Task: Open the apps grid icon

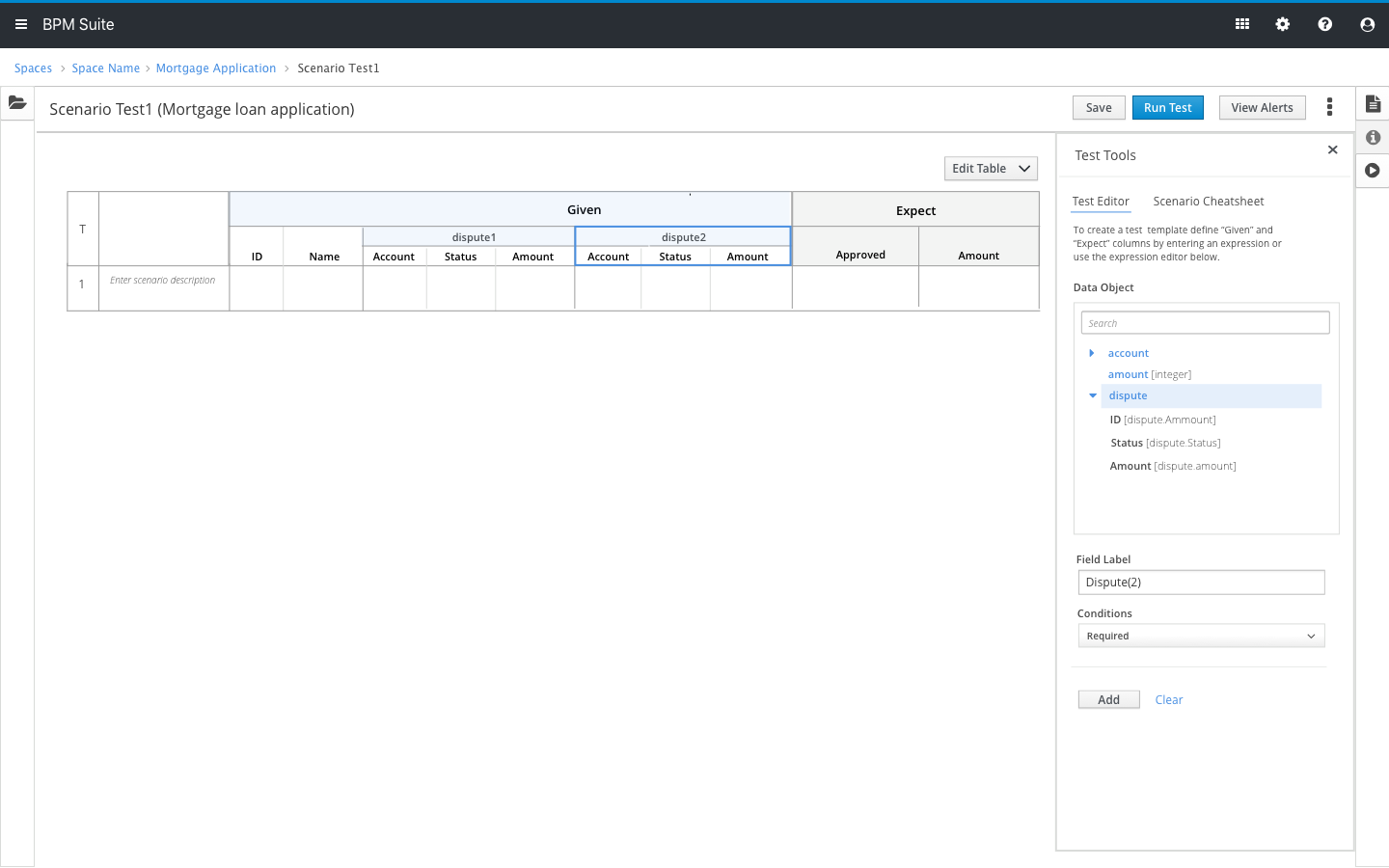Action: (x=1242, y=24)
